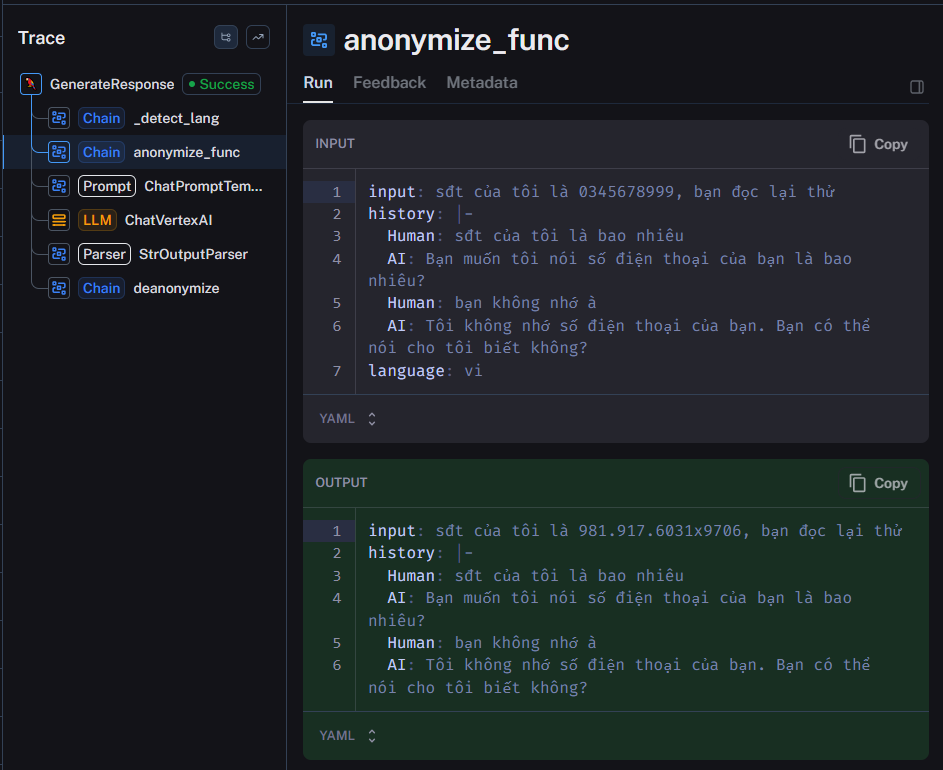
Task: Click the chain icon beside the anonymize_func title
Action: pyautogui.click(x=319, y=40)
